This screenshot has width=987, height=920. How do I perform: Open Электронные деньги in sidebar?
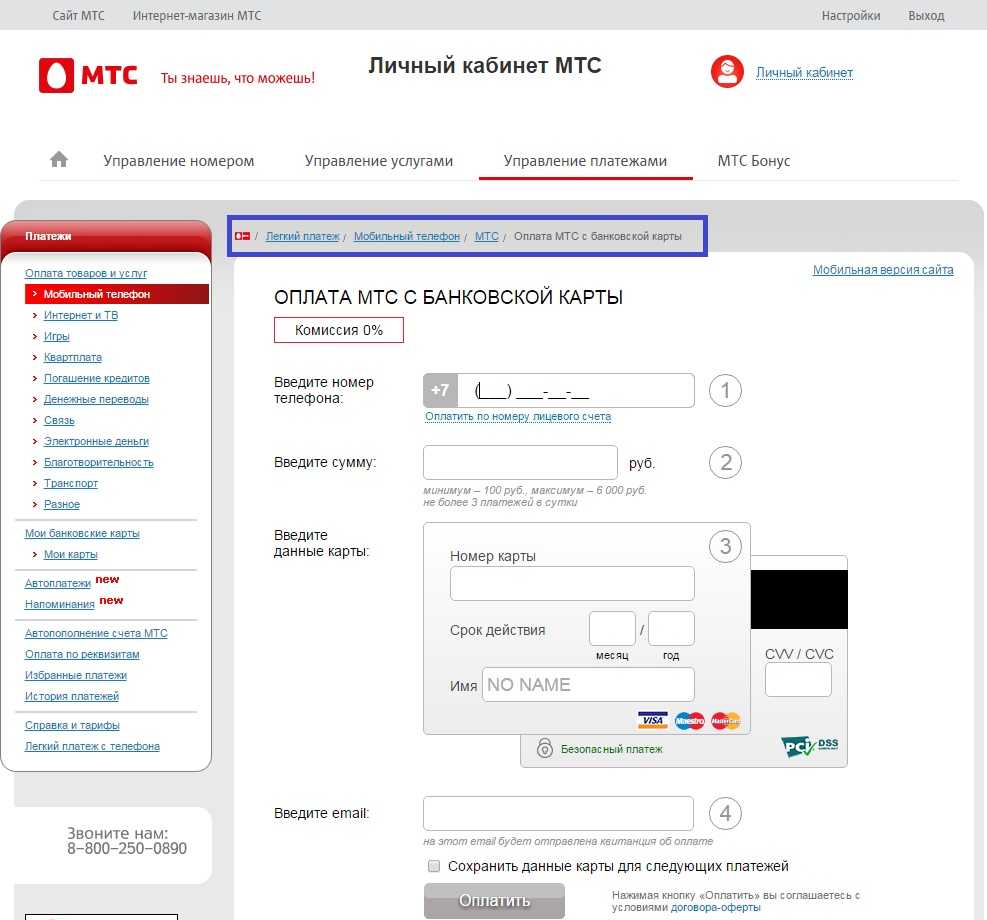[96, 441]
